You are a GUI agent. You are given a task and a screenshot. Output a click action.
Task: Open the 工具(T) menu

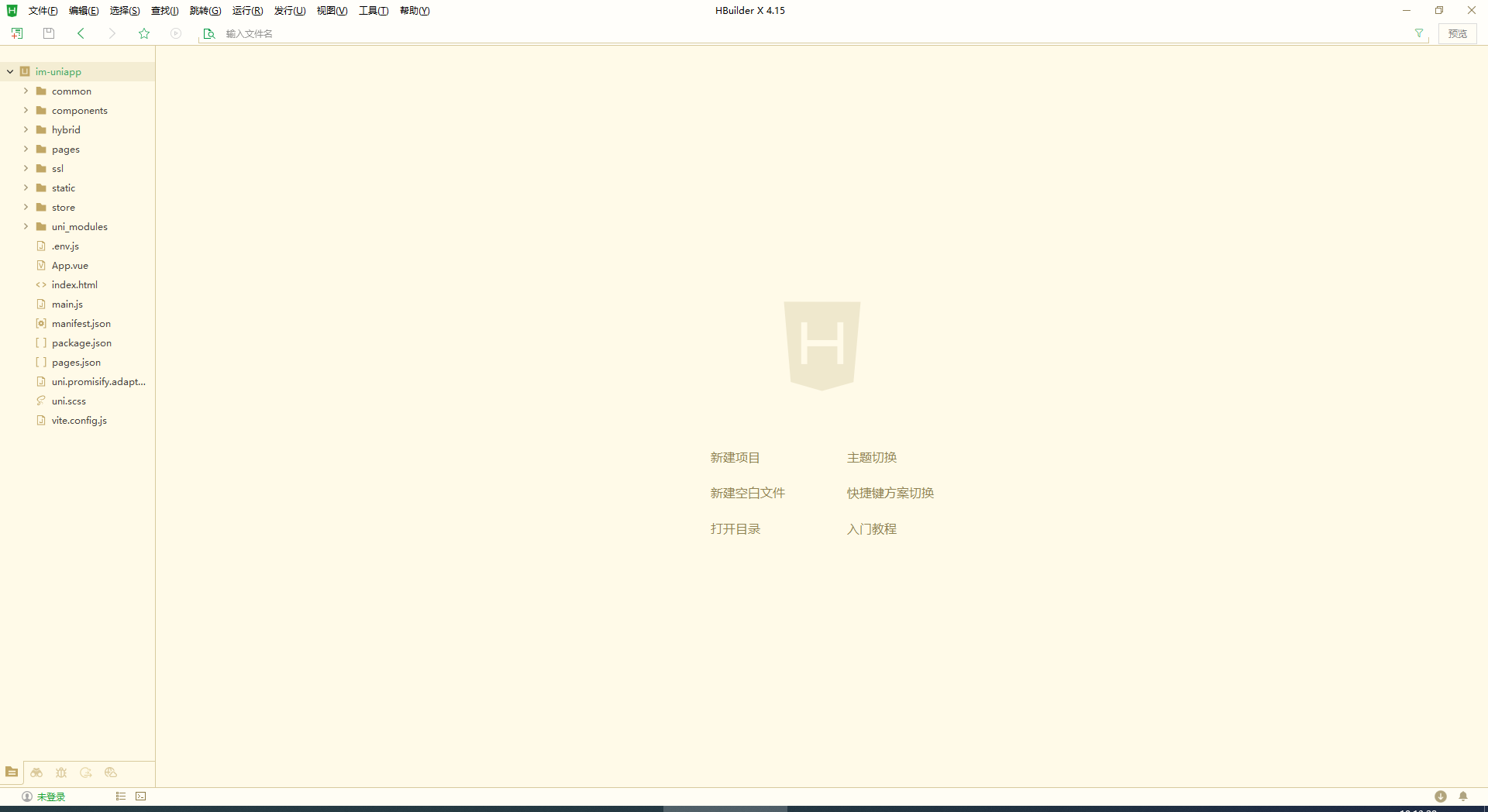click(x=374, y=10)
